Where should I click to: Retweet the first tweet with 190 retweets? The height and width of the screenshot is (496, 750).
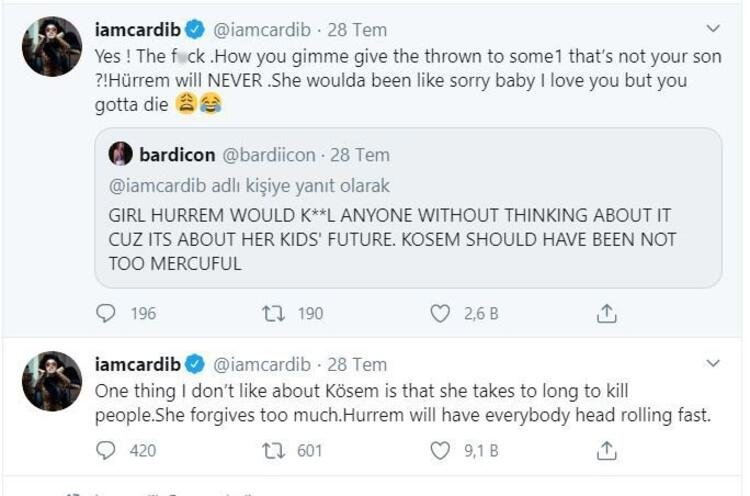coord(273,314)
